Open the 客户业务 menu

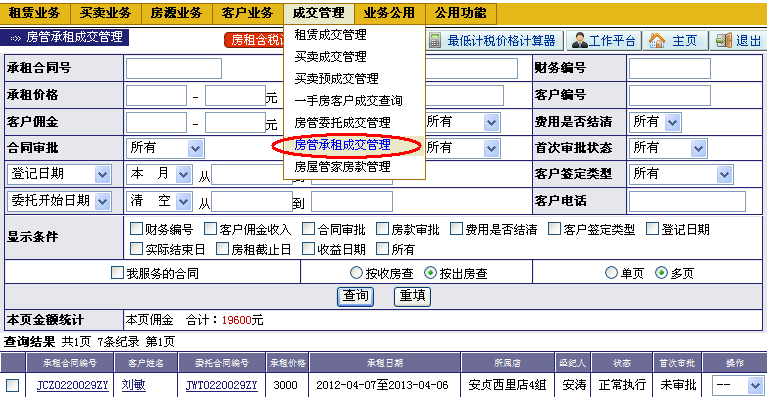click(248, 13)
